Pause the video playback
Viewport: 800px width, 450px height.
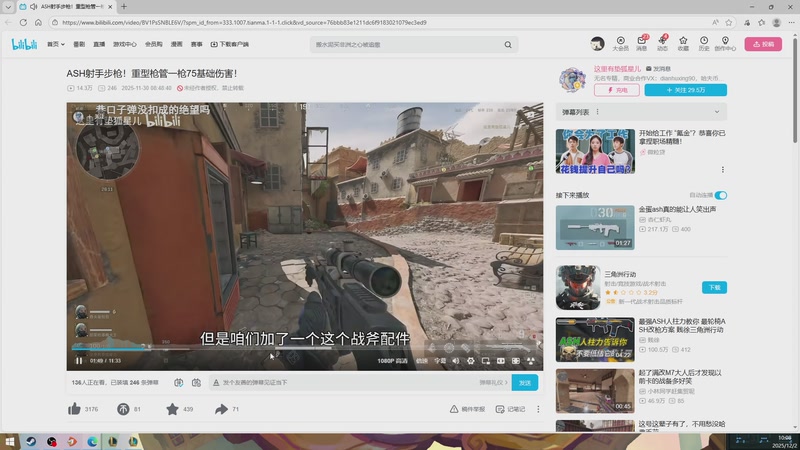coord(79,361)
